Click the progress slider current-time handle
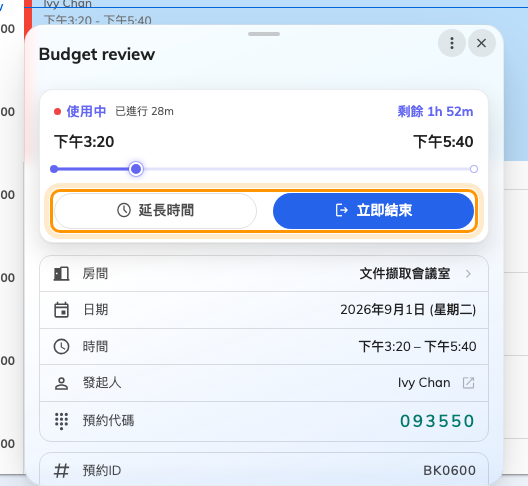Image resolution: width=528 pixels, height=486 pixels. pyautogui.click(x=136, y=169)
